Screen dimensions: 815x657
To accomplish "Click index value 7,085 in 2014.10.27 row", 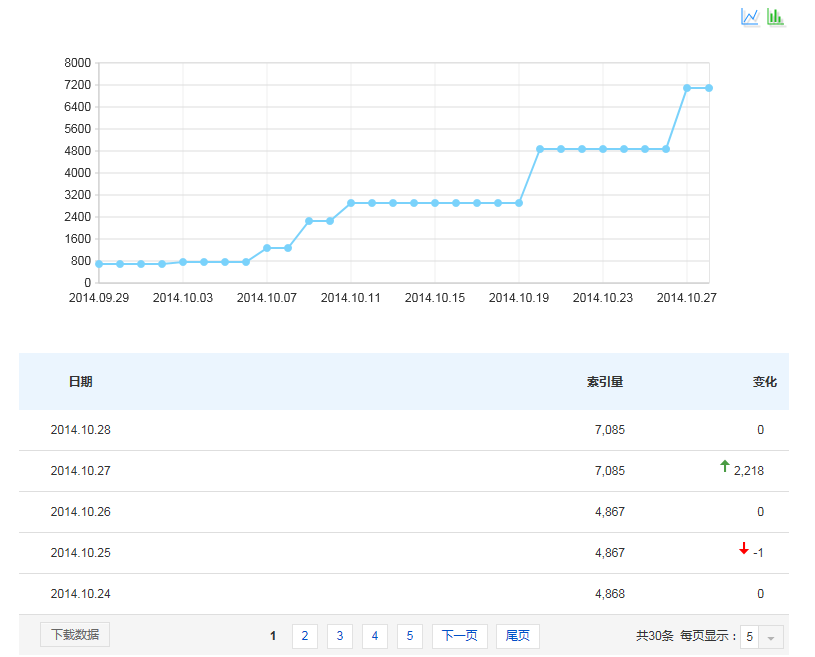I will click(x=610, y=471).
